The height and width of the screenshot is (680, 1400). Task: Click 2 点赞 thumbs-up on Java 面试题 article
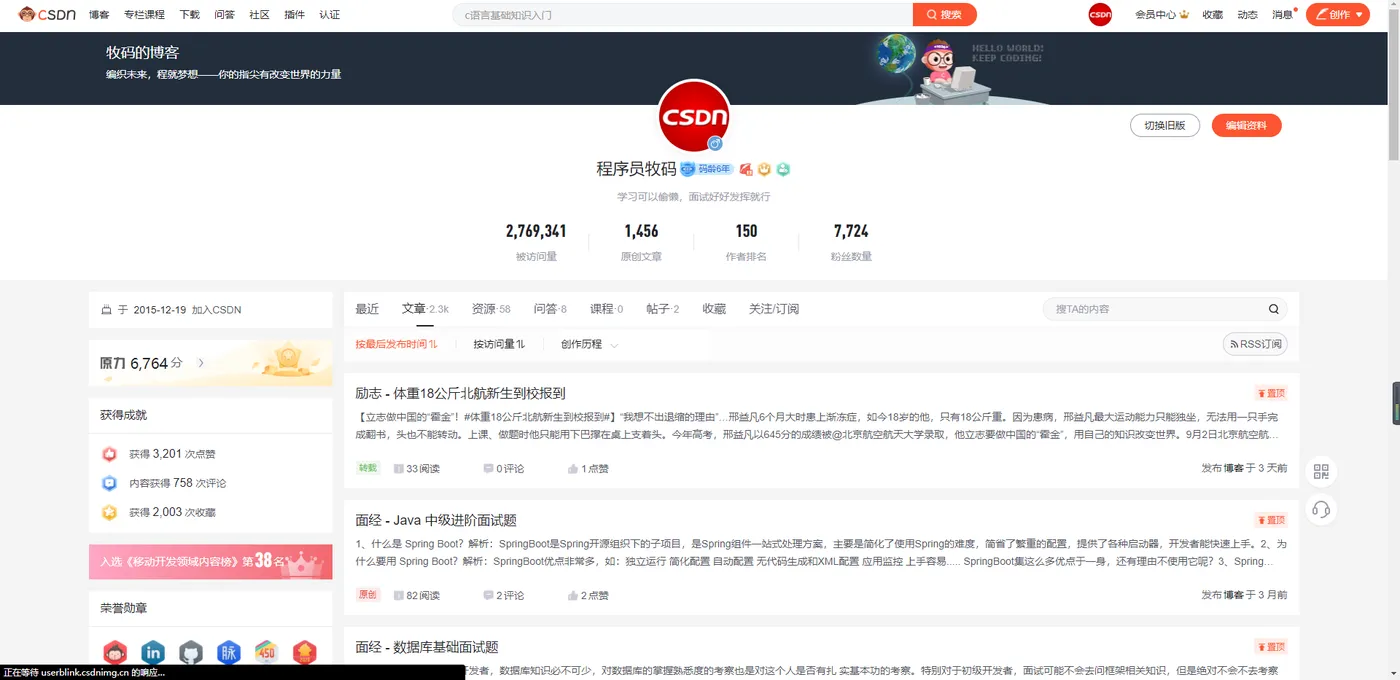tap(573, 595)
